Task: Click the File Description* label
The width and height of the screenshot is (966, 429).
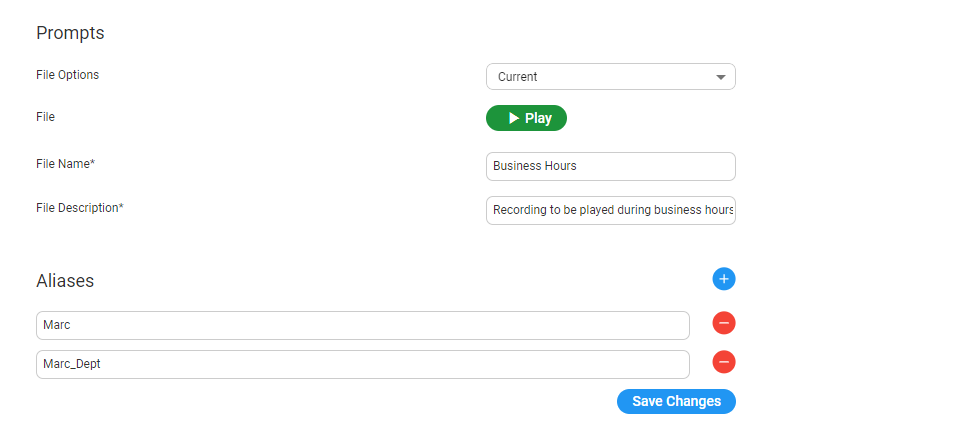Action: pyautogui.click(x=79, y=208)
